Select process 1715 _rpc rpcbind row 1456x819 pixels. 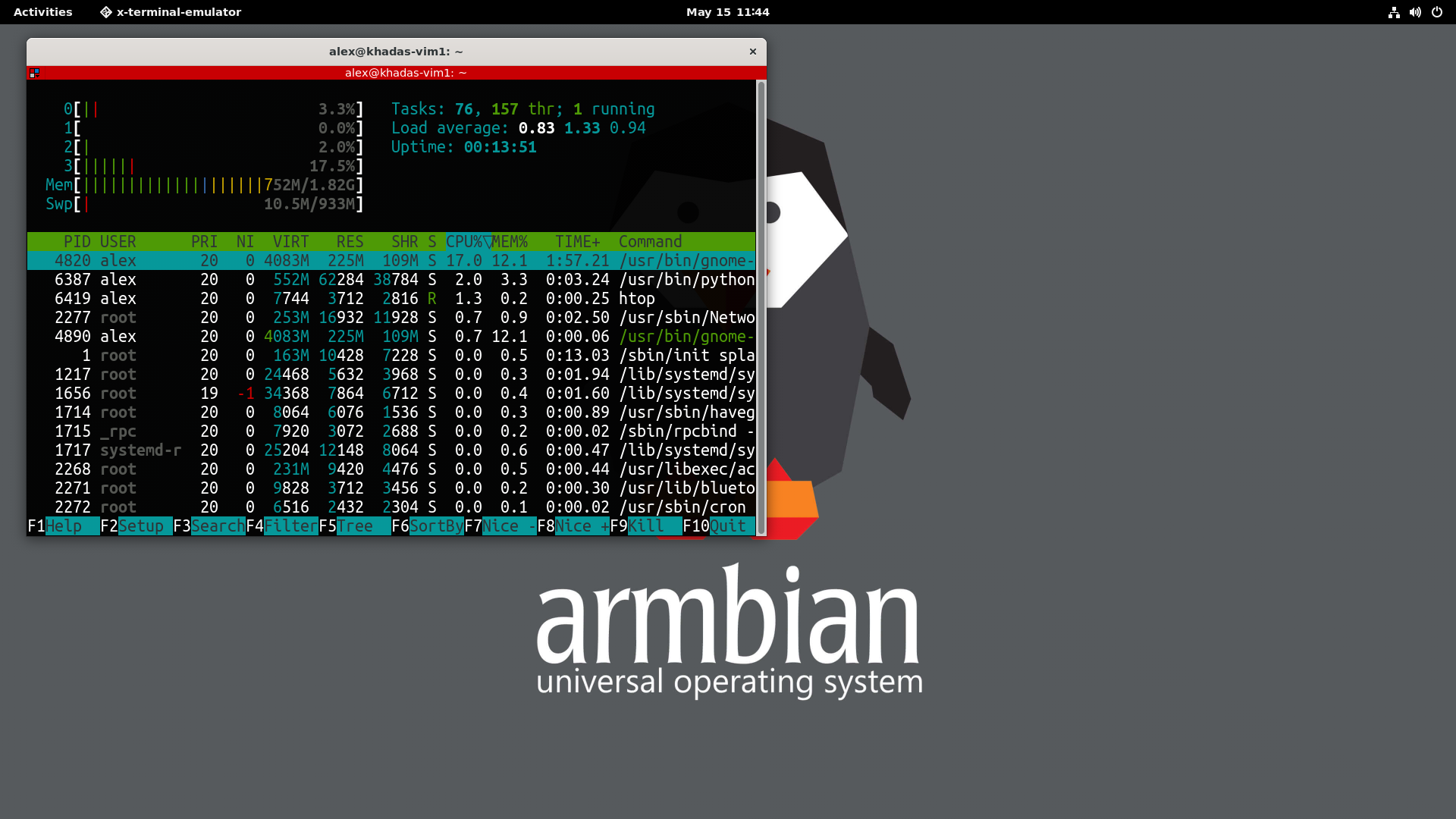click(x=391, y=431)
